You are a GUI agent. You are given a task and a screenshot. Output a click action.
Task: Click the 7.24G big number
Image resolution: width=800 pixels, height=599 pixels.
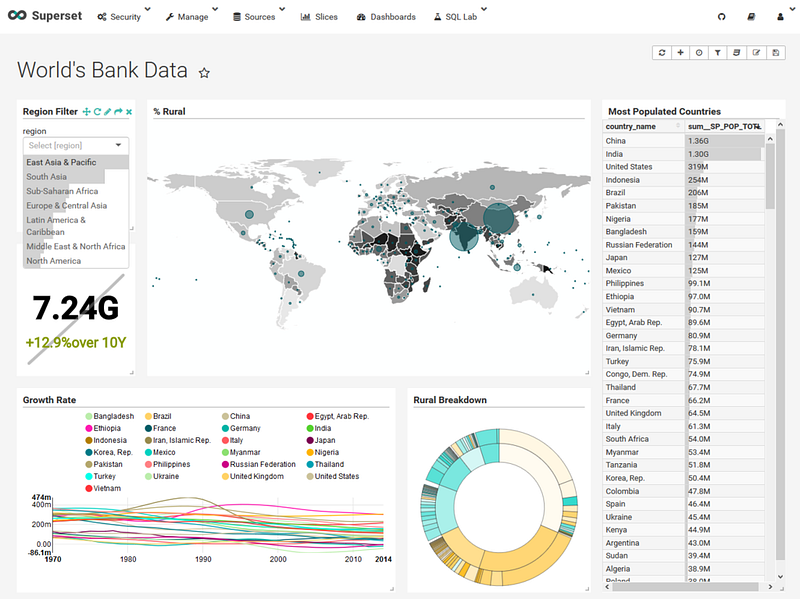76,308
